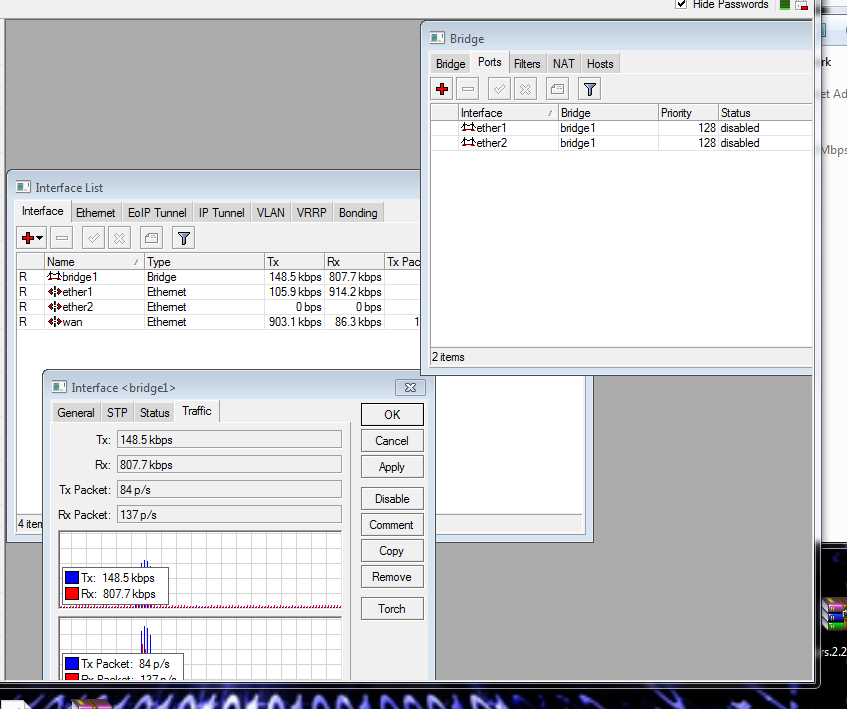Image resolution: width=847 pixels, height=709 pixels.
Task: Click the filter funnel icon in Bridge window
Action: point(590,89)
